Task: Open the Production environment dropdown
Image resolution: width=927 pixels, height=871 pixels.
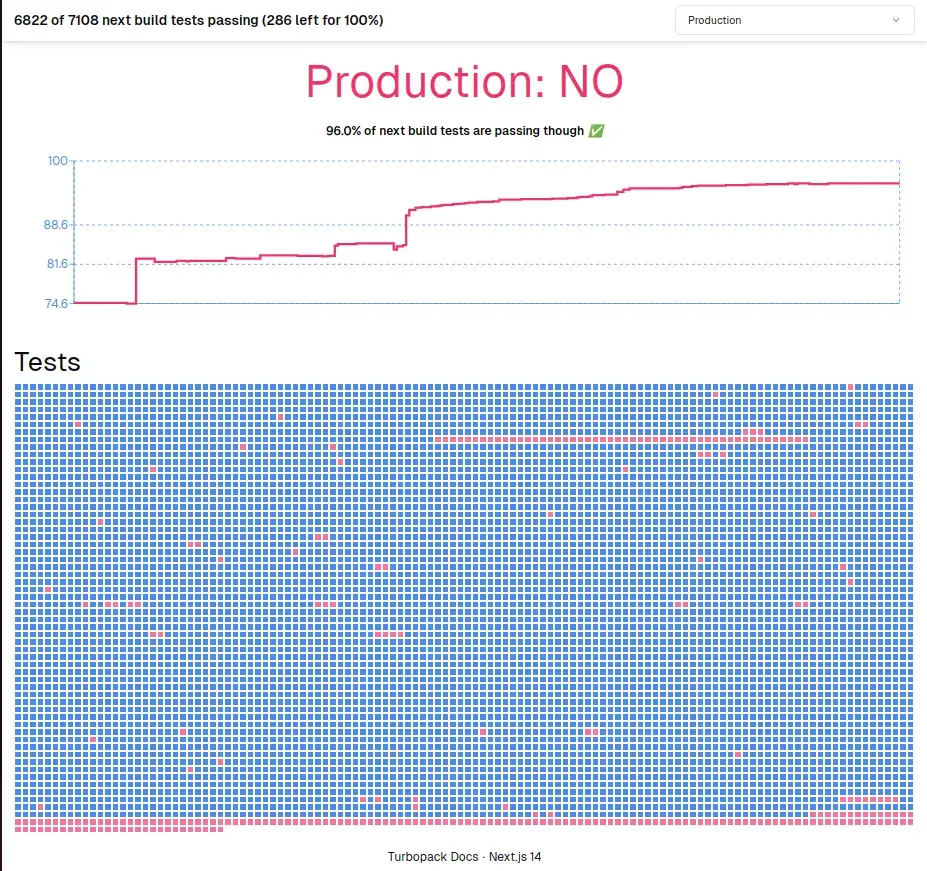Action: (x=794, y=20)
